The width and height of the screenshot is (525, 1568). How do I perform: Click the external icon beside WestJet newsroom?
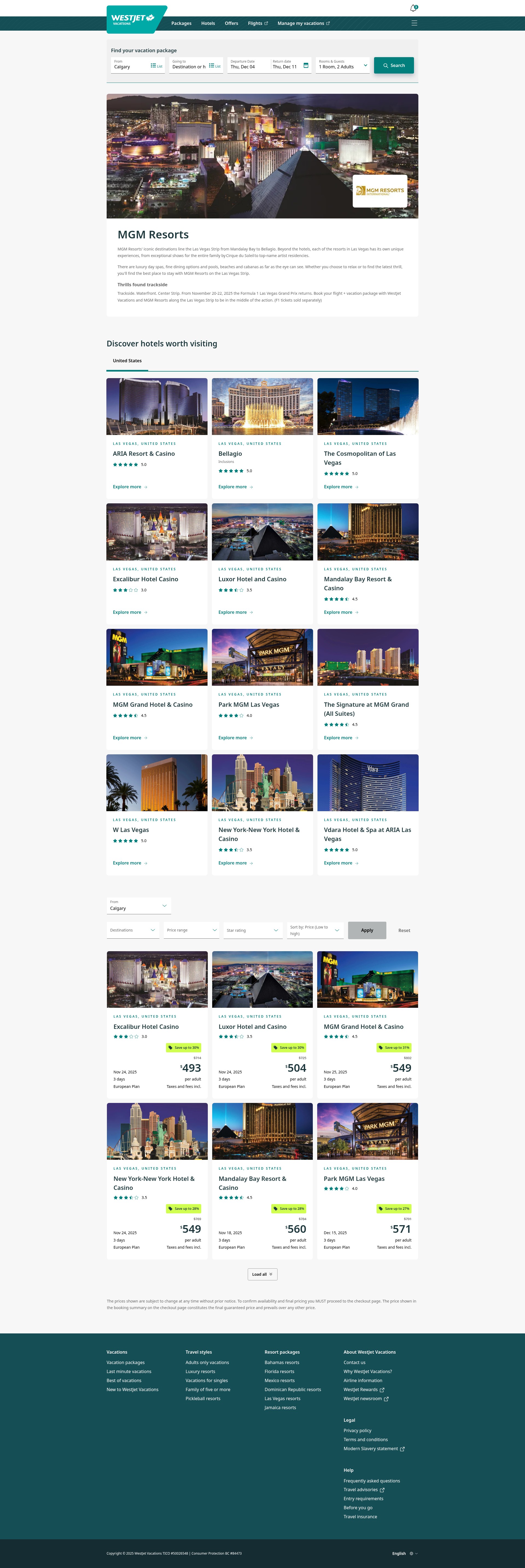click(386, 1399)
